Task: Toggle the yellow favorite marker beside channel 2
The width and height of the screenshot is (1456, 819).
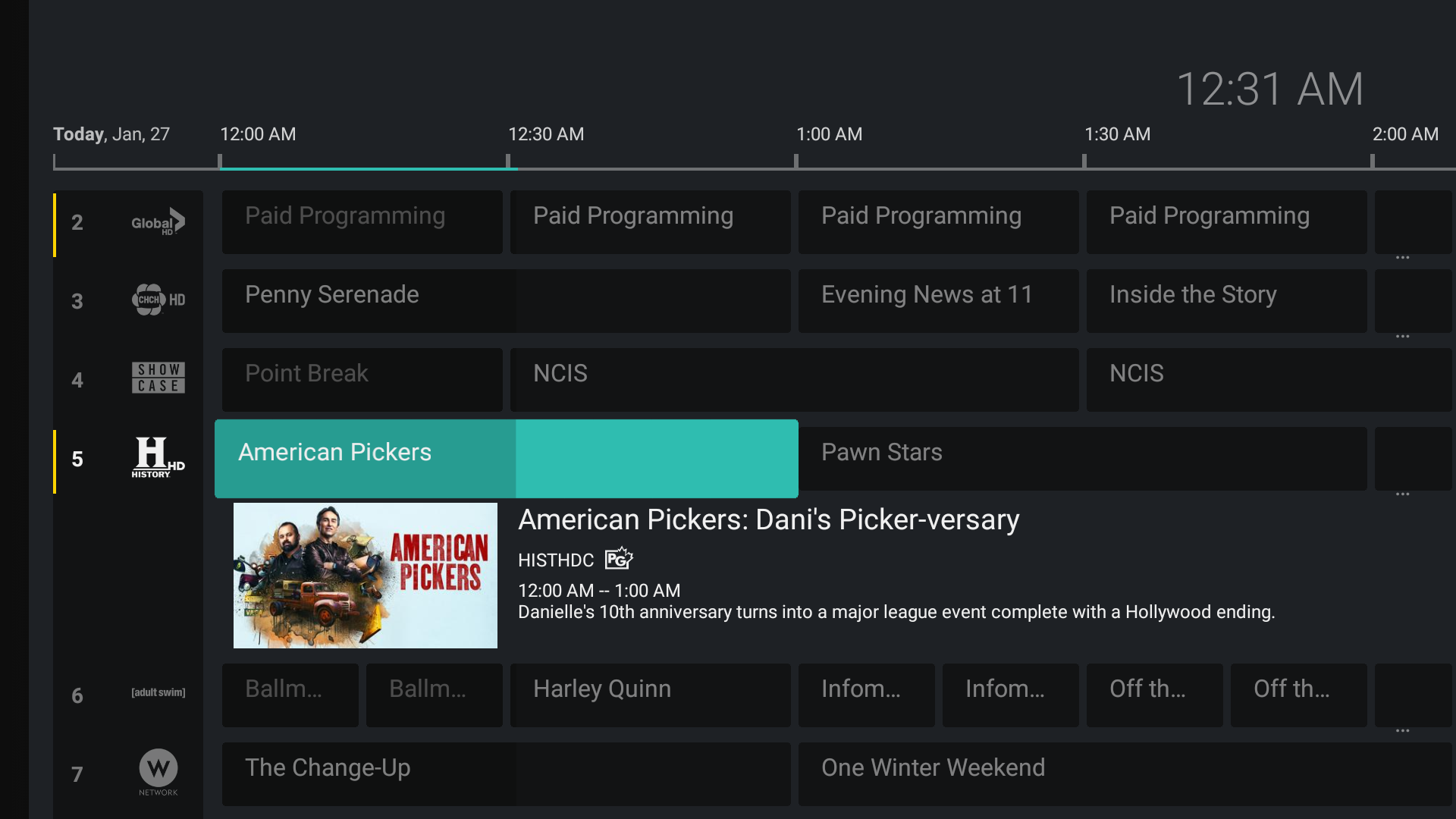Action: tap(55, 224)
